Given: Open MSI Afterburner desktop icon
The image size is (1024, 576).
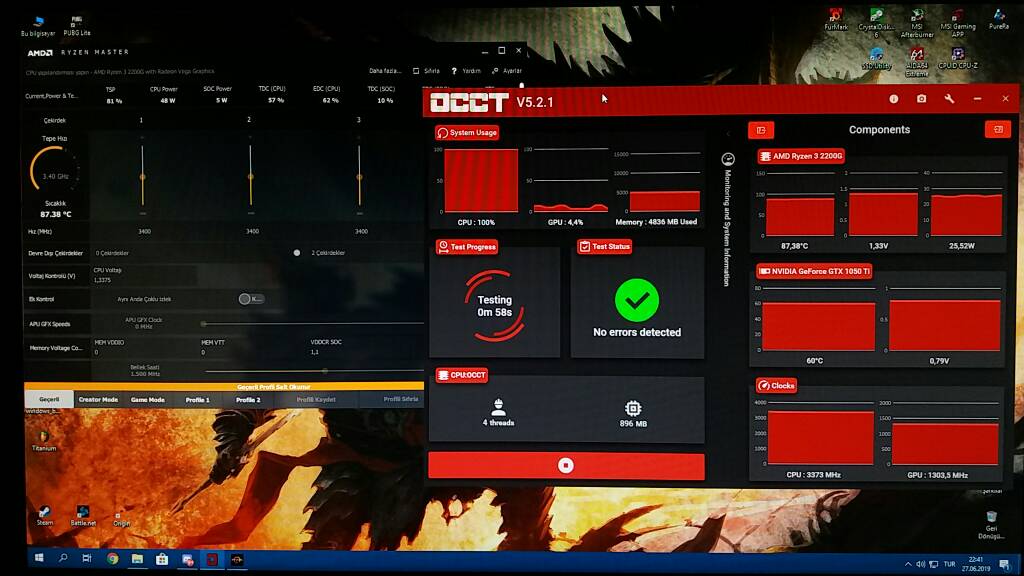Looking at the screenshot, I should (x=917, y=23).
